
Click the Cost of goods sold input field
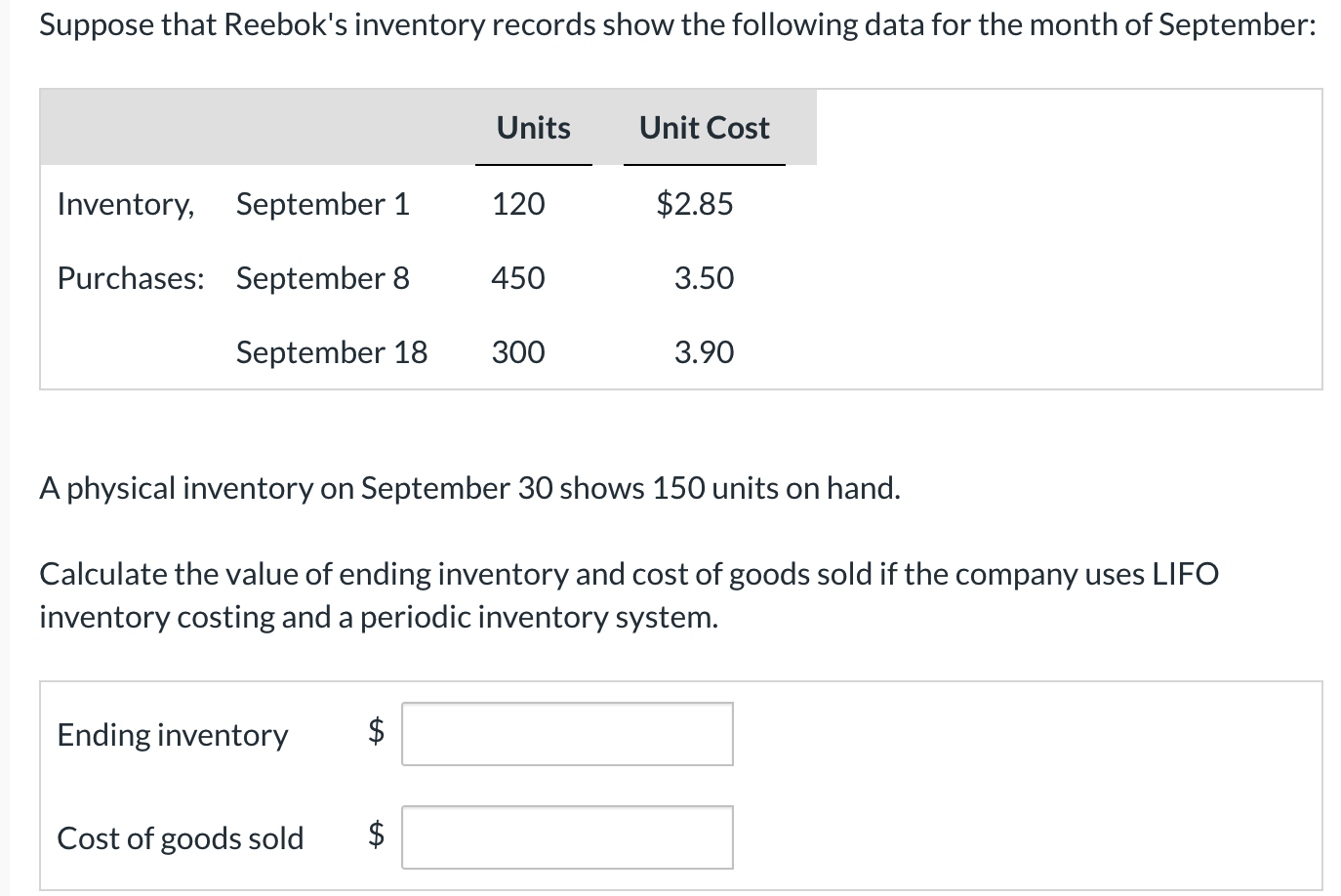[566, 836]
